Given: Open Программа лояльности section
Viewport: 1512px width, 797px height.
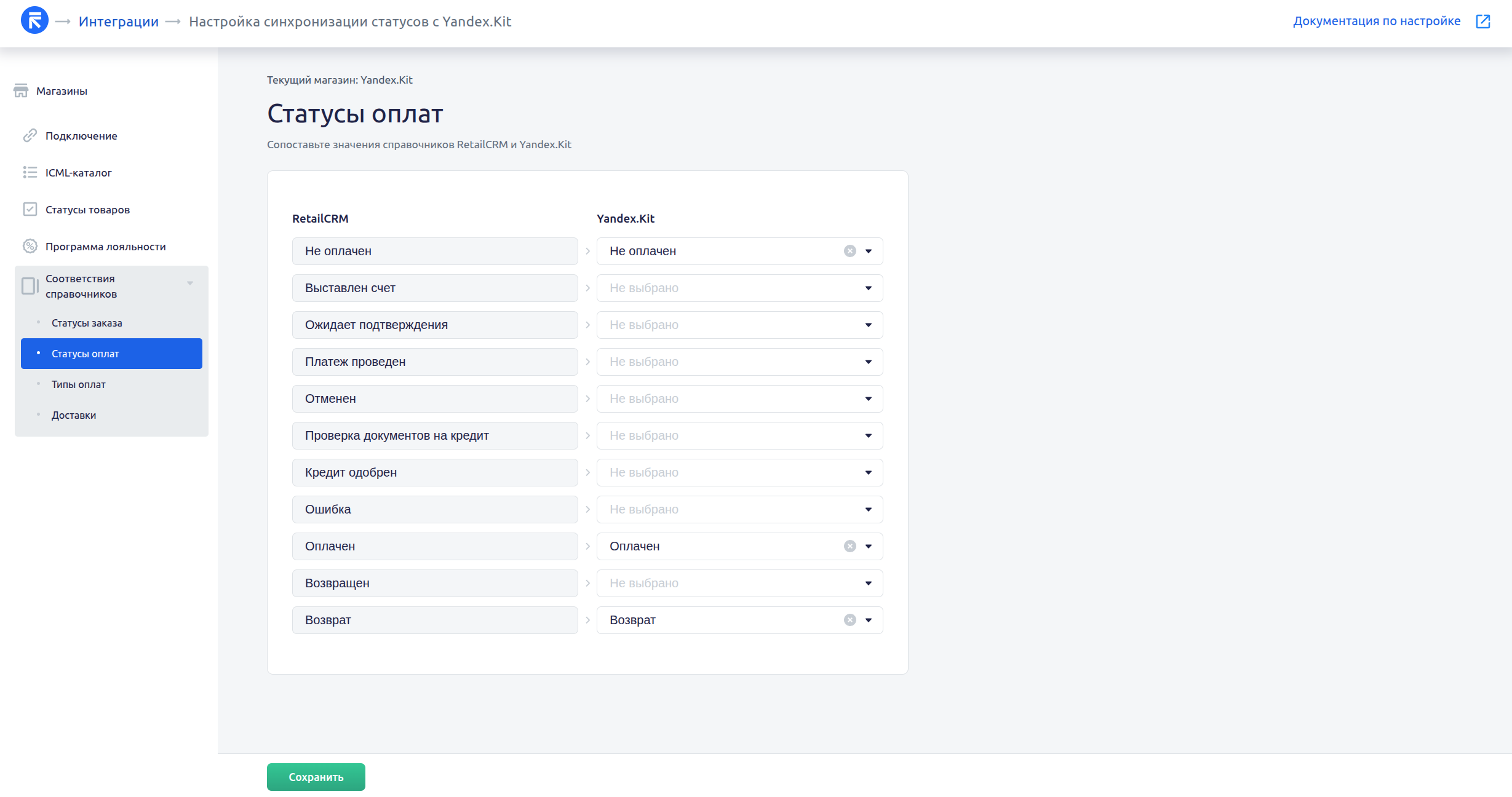Looking at the screenshot, I should coord(106,247).
